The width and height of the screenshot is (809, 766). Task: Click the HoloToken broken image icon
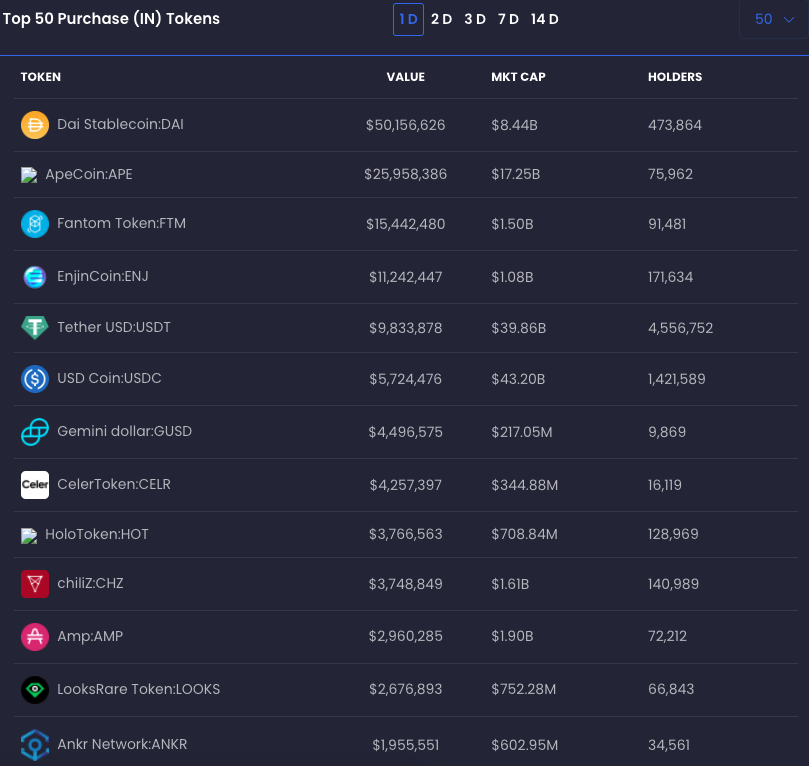29,535
